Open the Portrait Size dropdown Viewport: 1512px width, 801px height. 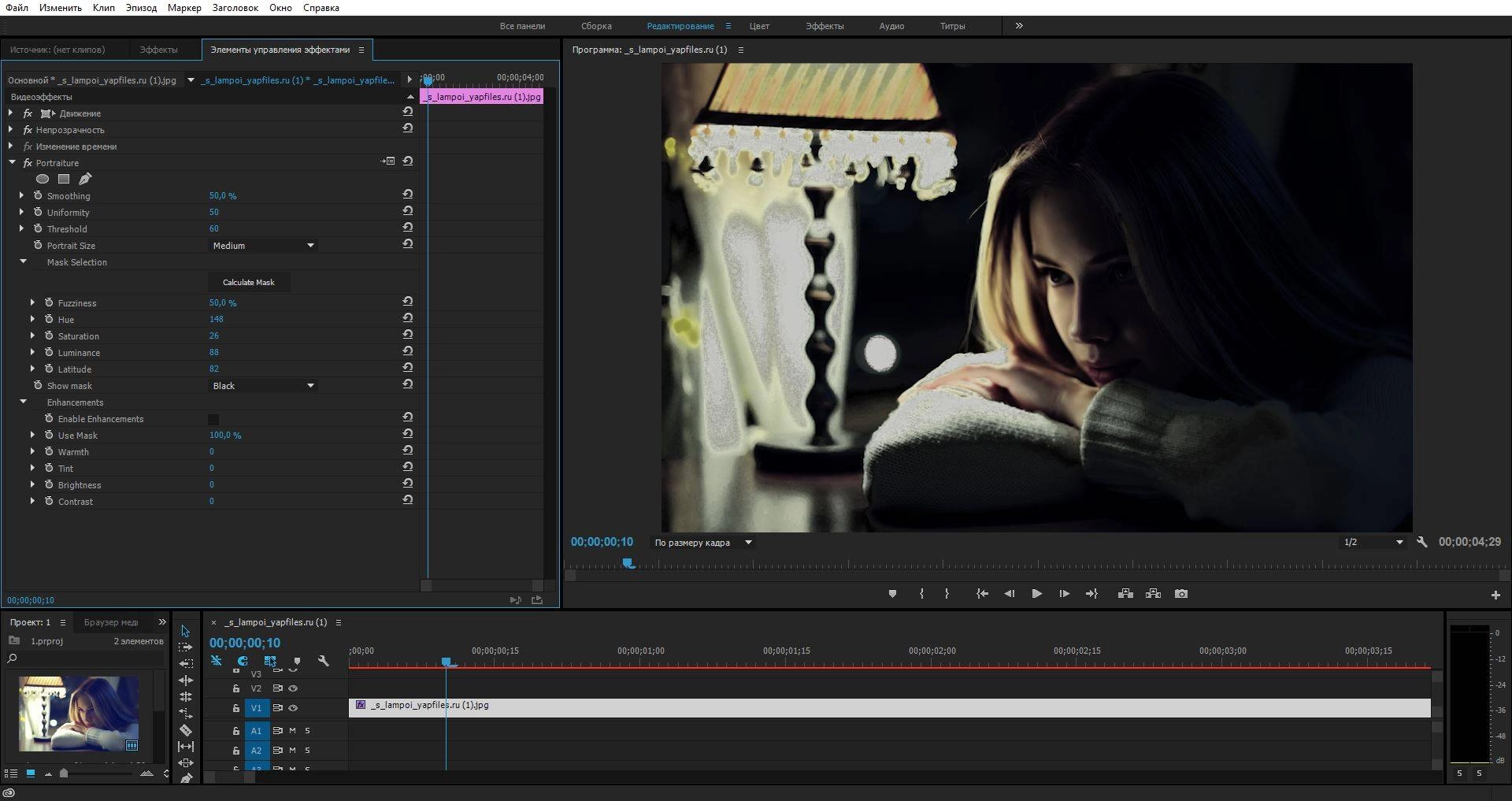(263, 246)
